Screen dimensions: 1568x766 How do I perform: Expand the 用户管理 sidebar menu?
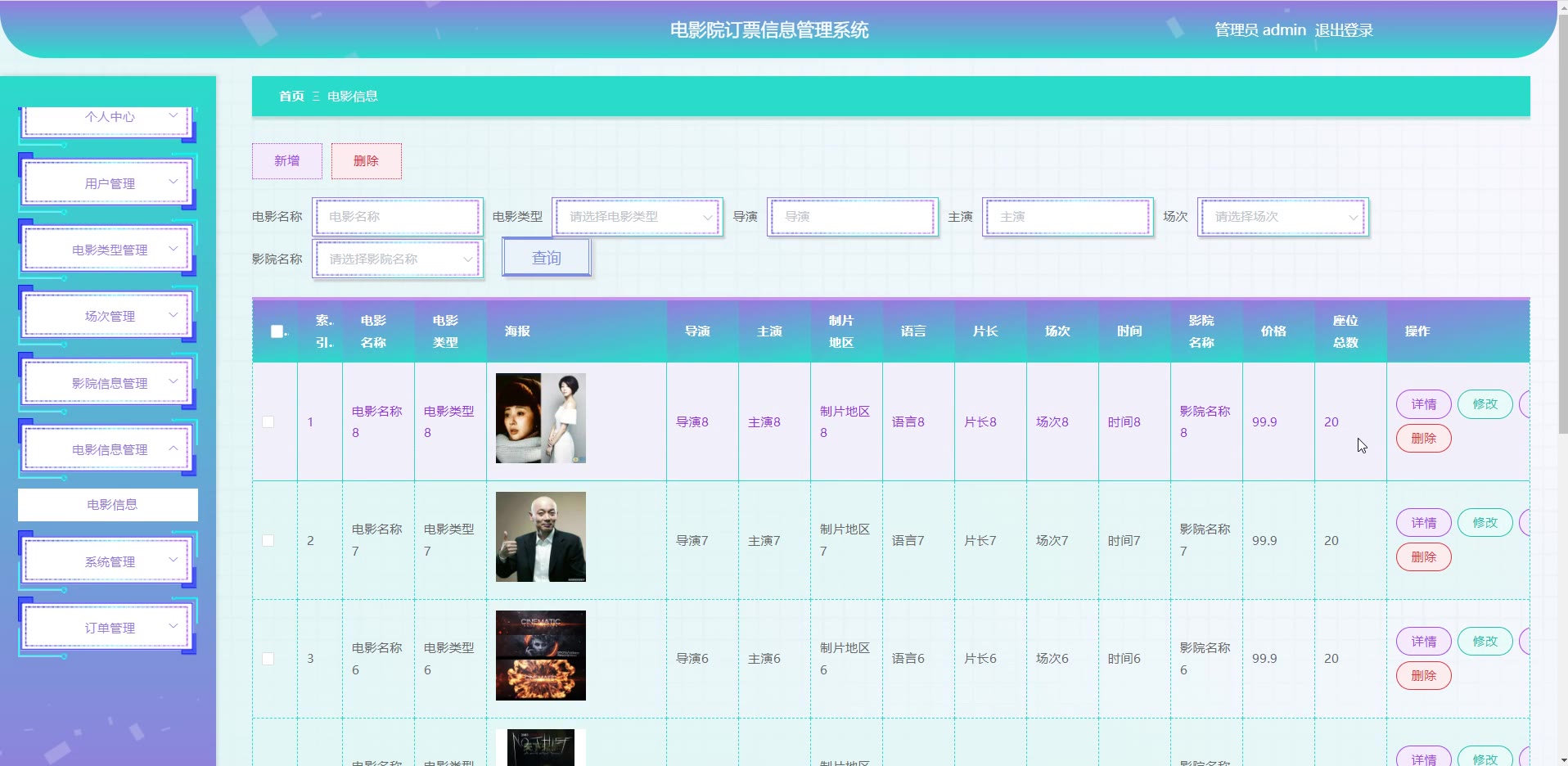[107, 183]
